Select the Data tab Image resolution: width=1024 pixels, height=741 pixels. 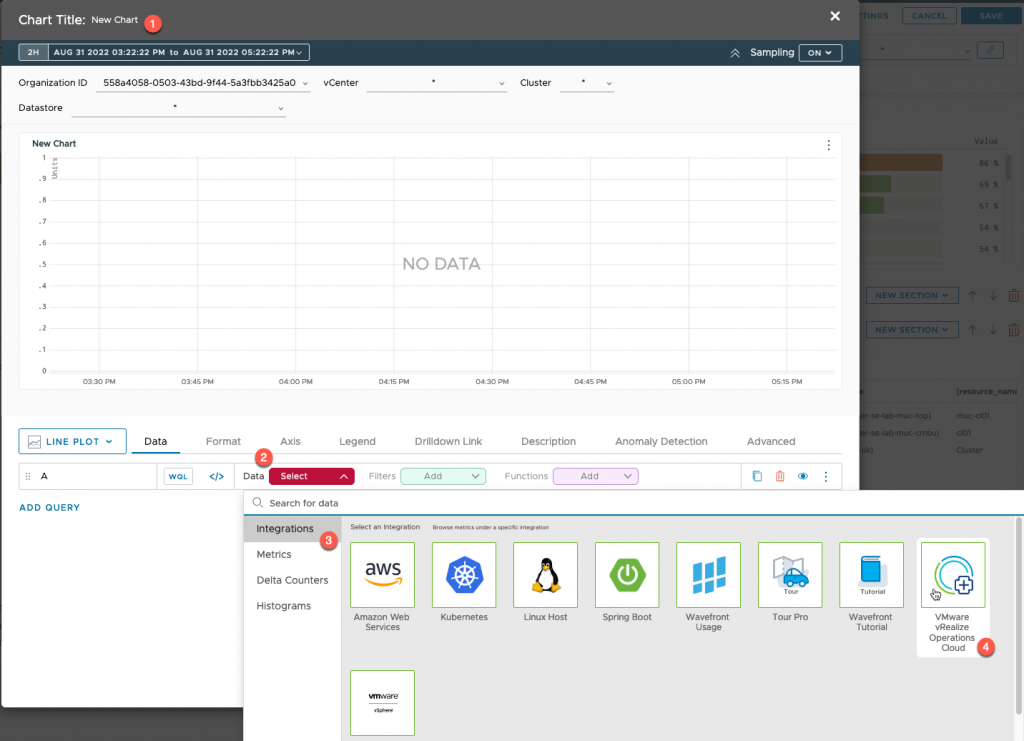[x=155, y=441]
